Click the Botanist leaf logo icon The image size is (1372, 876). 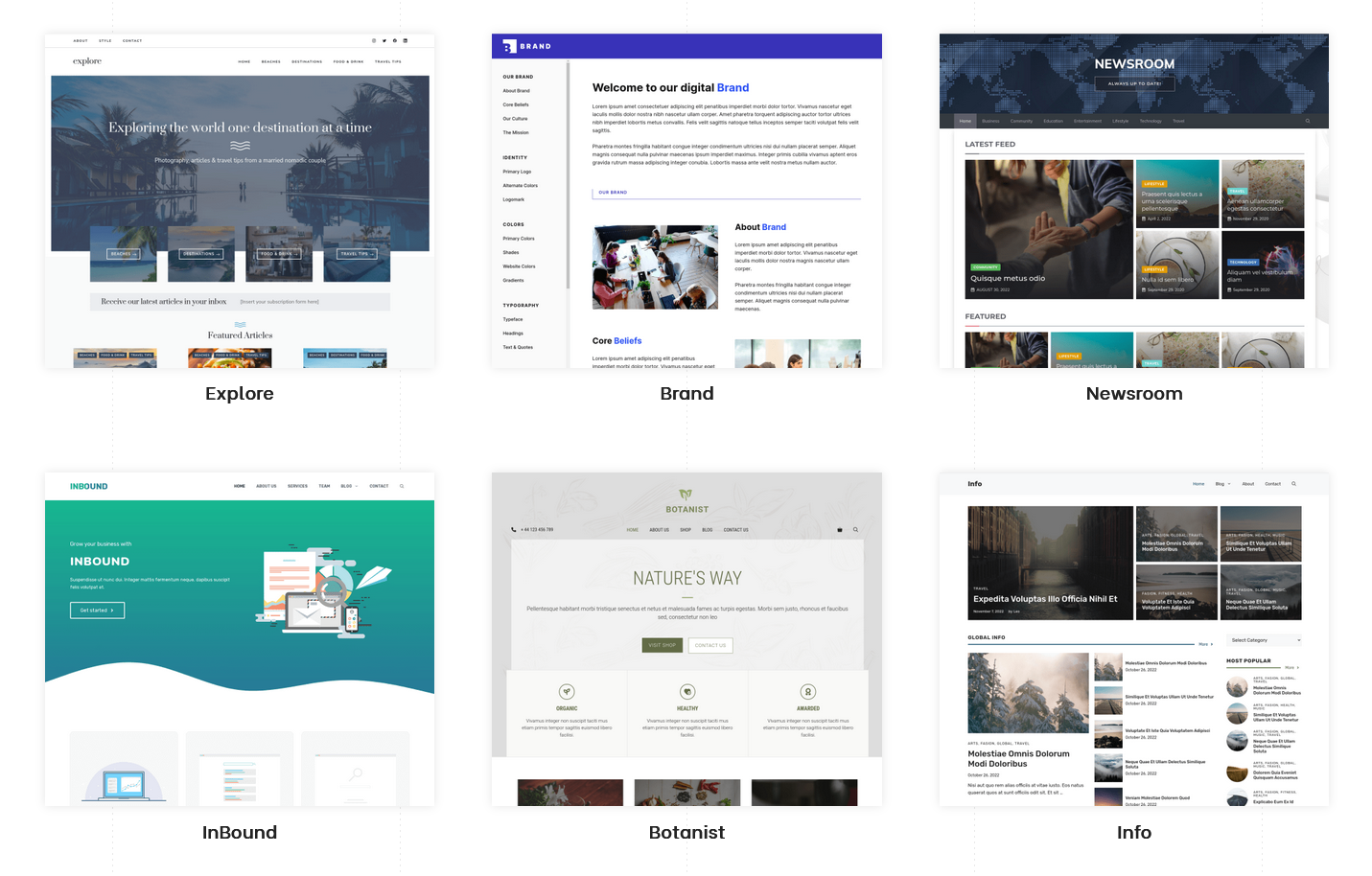[686, 495]
